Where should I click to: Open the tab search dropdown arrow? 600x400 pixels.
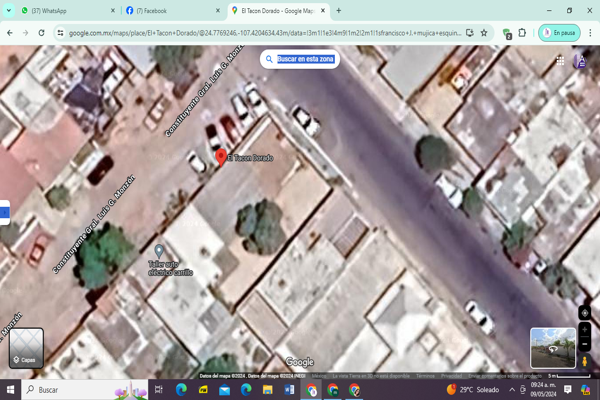pos(8,10)
